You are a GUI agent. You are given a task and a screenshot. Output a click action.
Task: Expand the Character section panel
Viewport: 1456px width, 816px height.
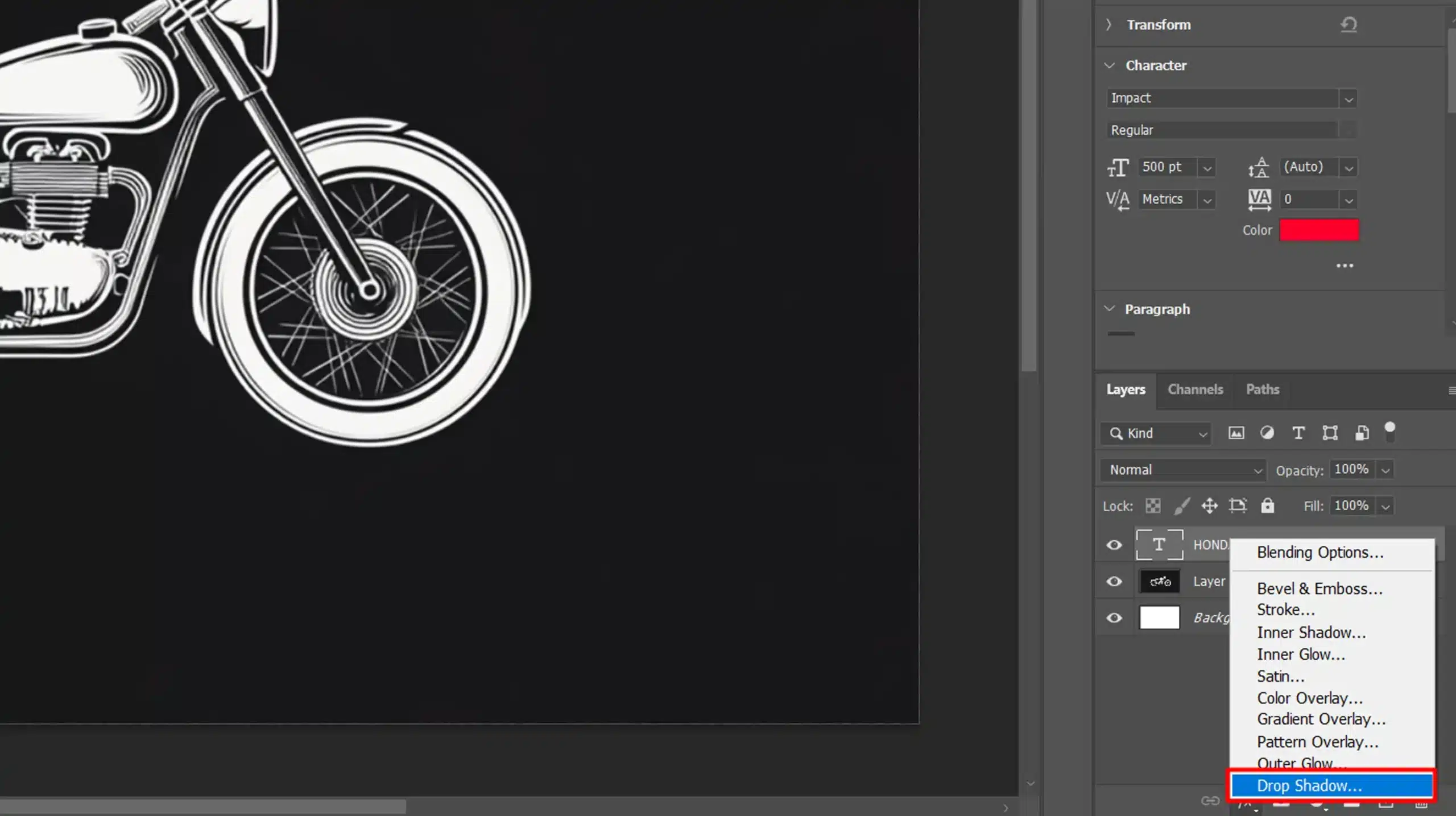pos(1110,65)
